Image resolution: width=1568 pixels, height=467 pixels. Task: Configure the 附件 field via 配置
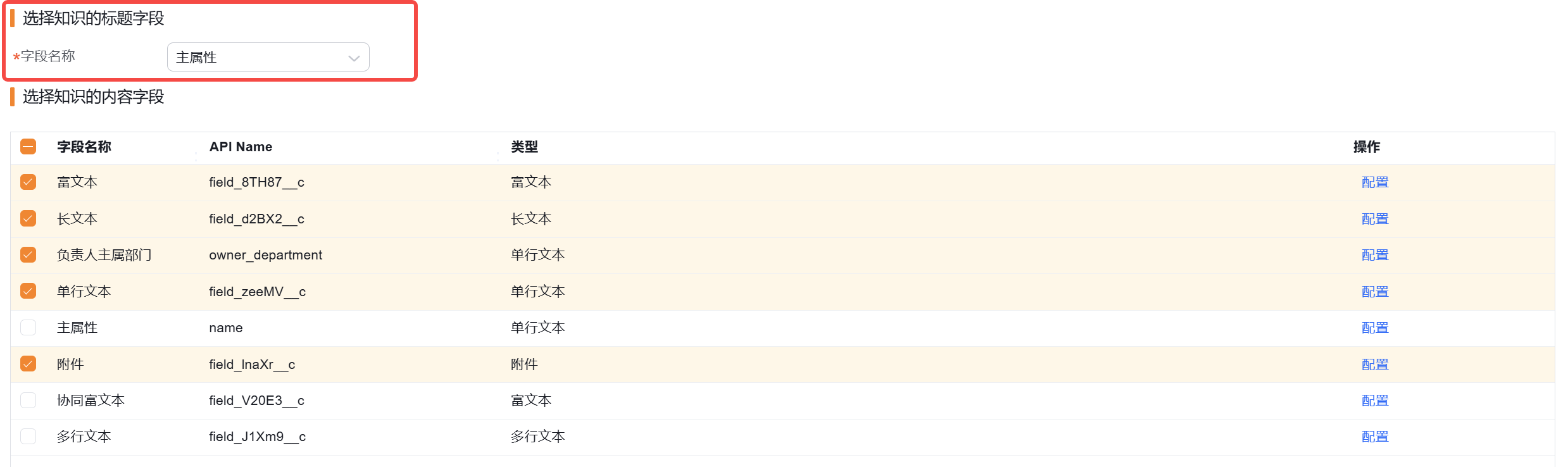[x=1374, y=364]
